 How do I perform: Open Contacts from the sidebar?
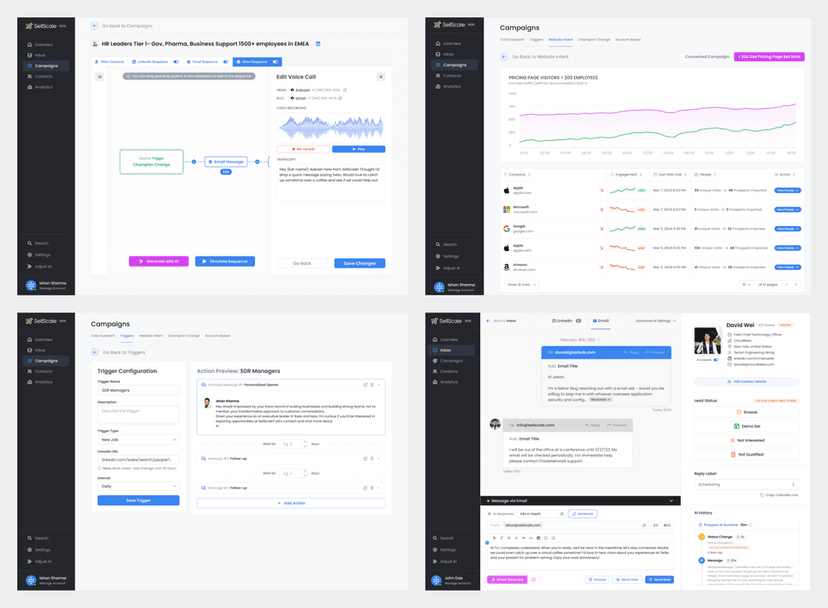[x=43, y=76]
